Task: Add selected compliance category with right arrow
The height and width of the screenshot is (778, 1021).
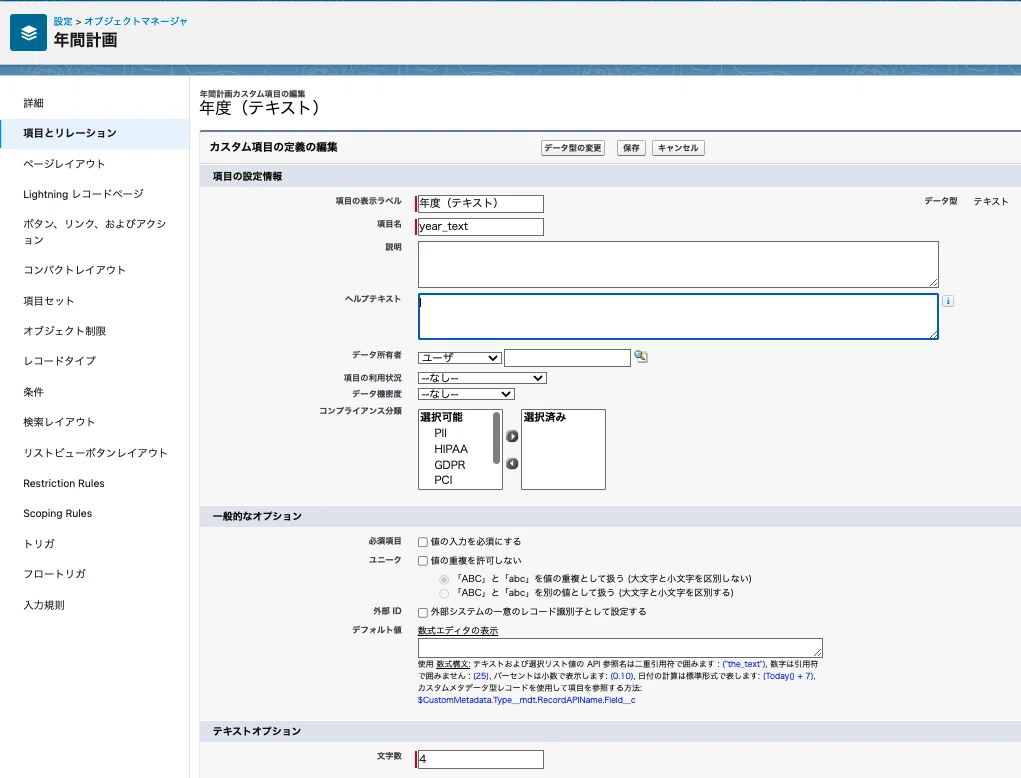Action: click(x=512, y=436)
